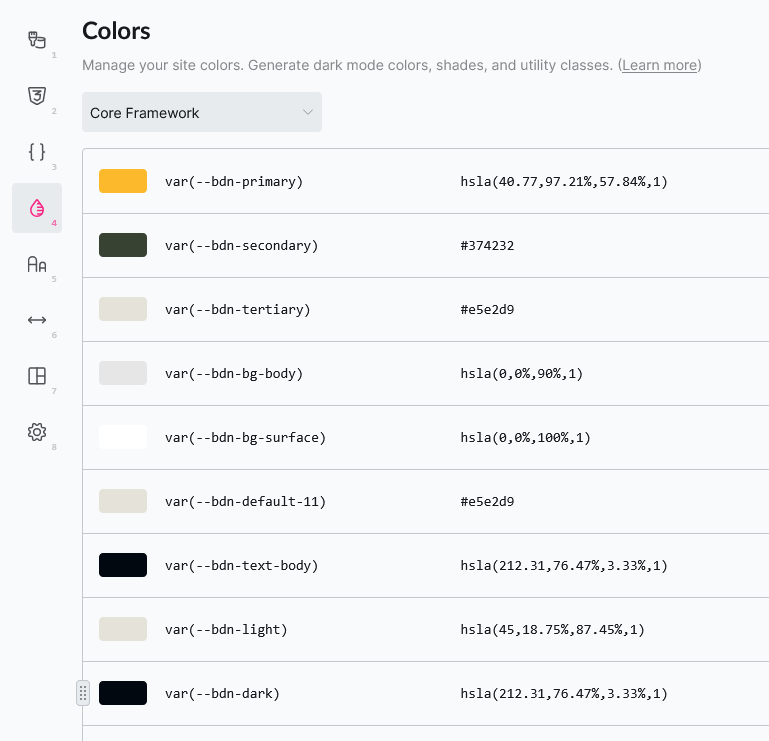Open the first sidebar panel icon
This screenshot has height=741, width=769.
point(37,41)
